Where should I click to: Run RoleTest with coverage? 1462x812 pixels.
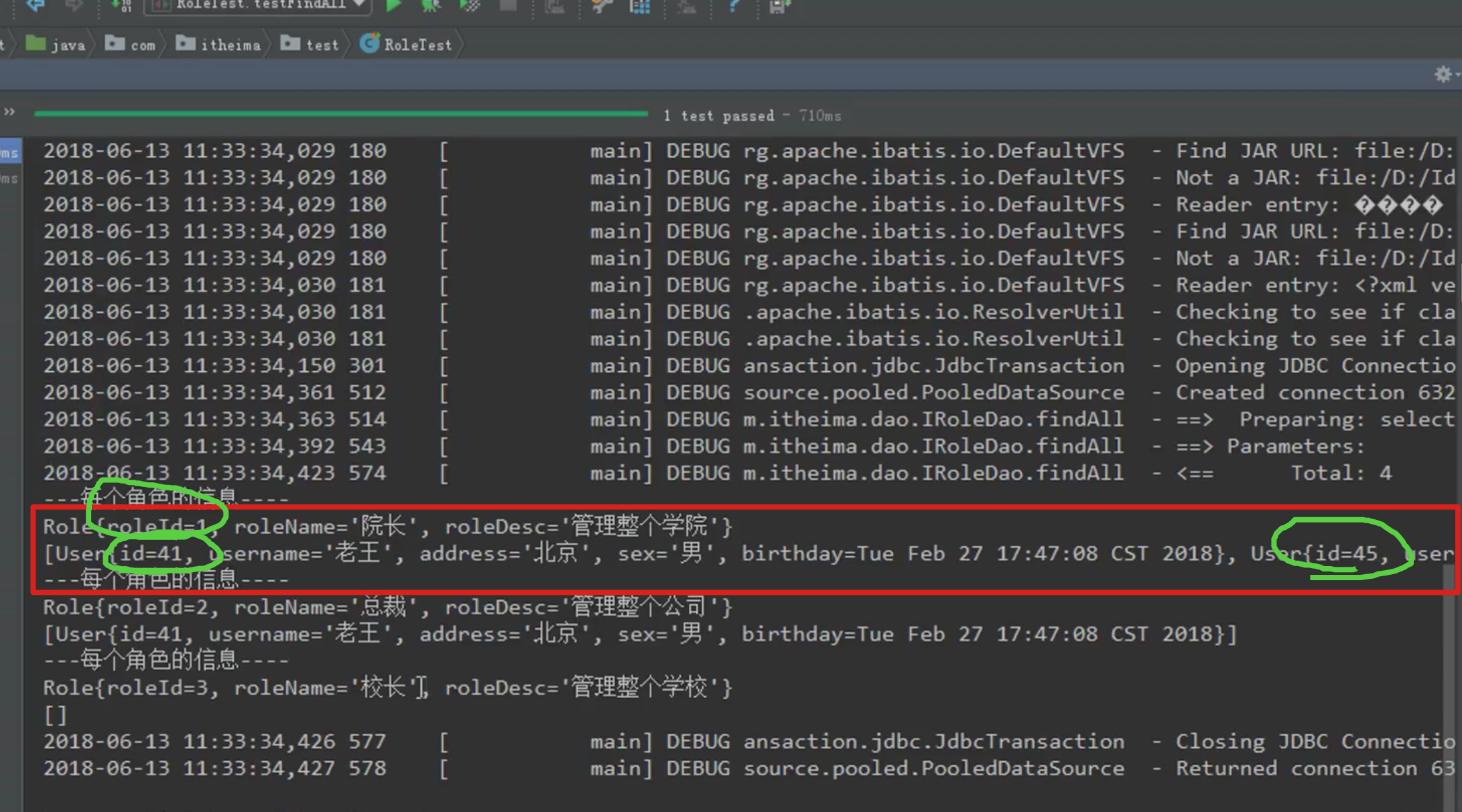[470, 6]
